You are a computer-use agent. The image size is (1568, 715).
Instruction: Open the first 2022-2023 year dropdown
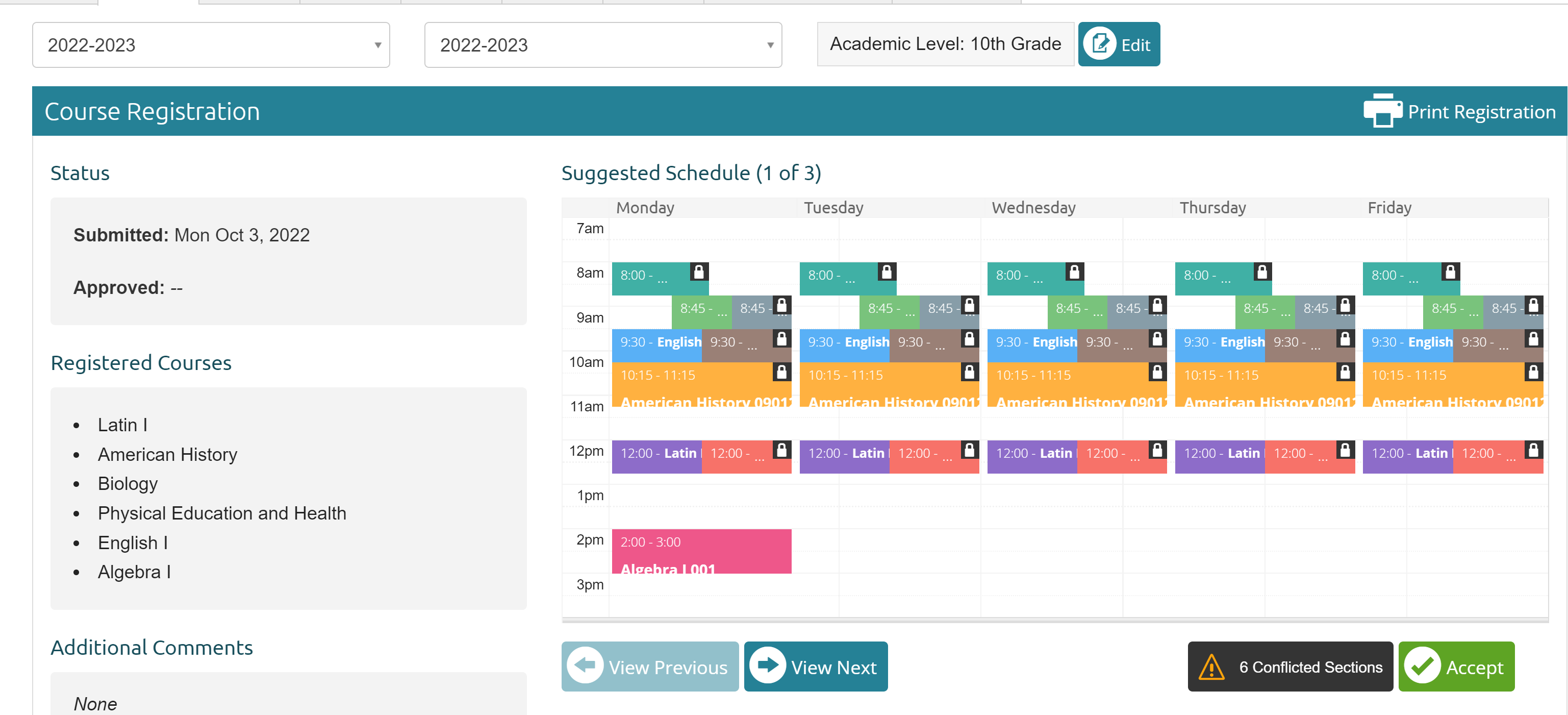click(211, 45)
